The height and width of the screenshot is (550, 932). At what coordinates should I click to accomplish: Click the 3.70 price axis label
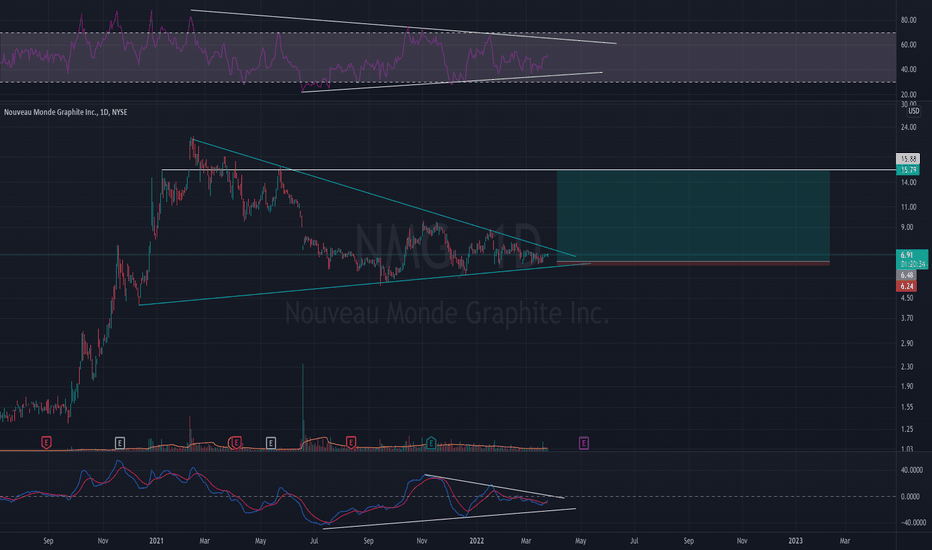pos(907,319)
